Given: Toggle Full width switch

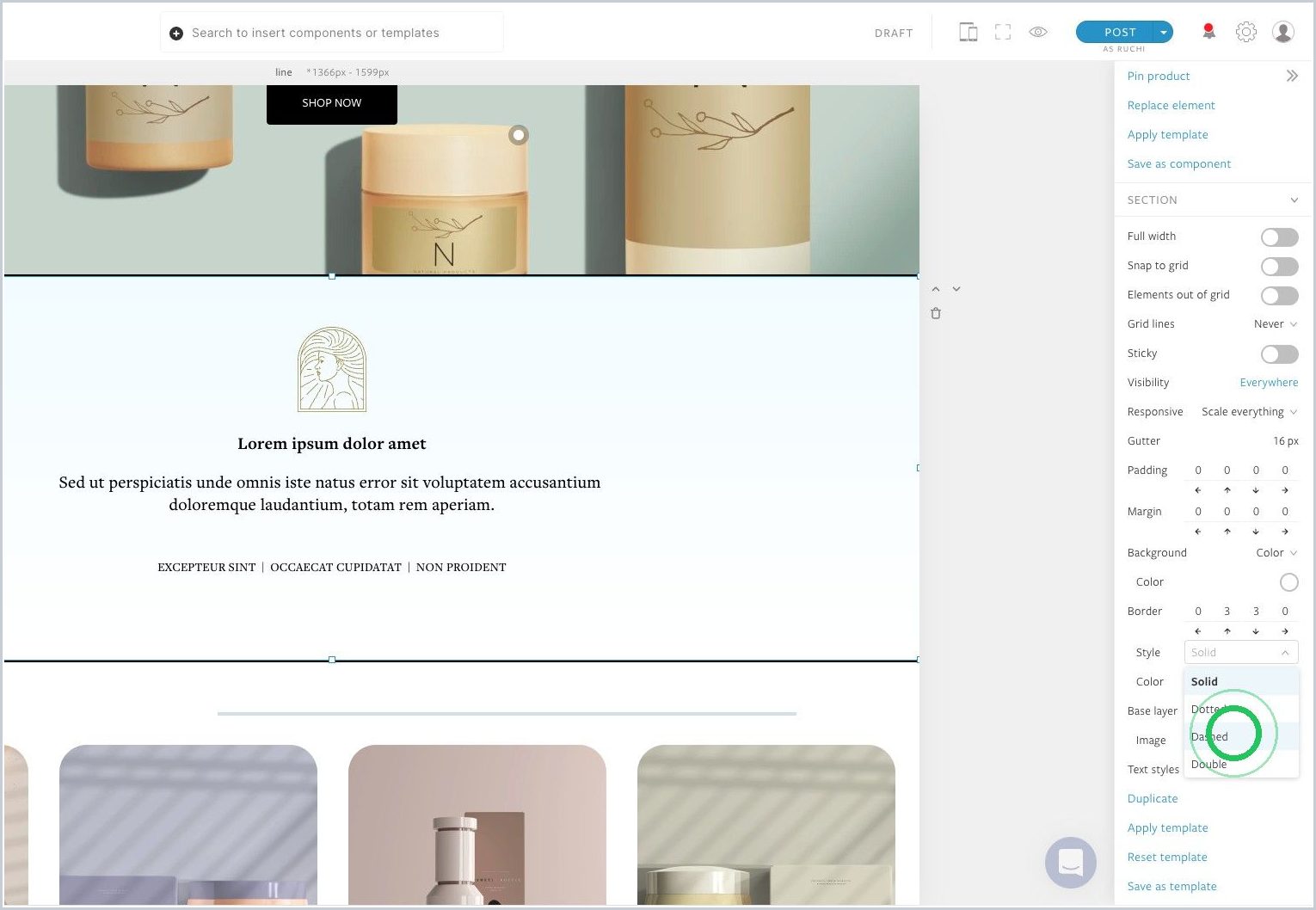Looking at the screenshot, I should 1279,237.
